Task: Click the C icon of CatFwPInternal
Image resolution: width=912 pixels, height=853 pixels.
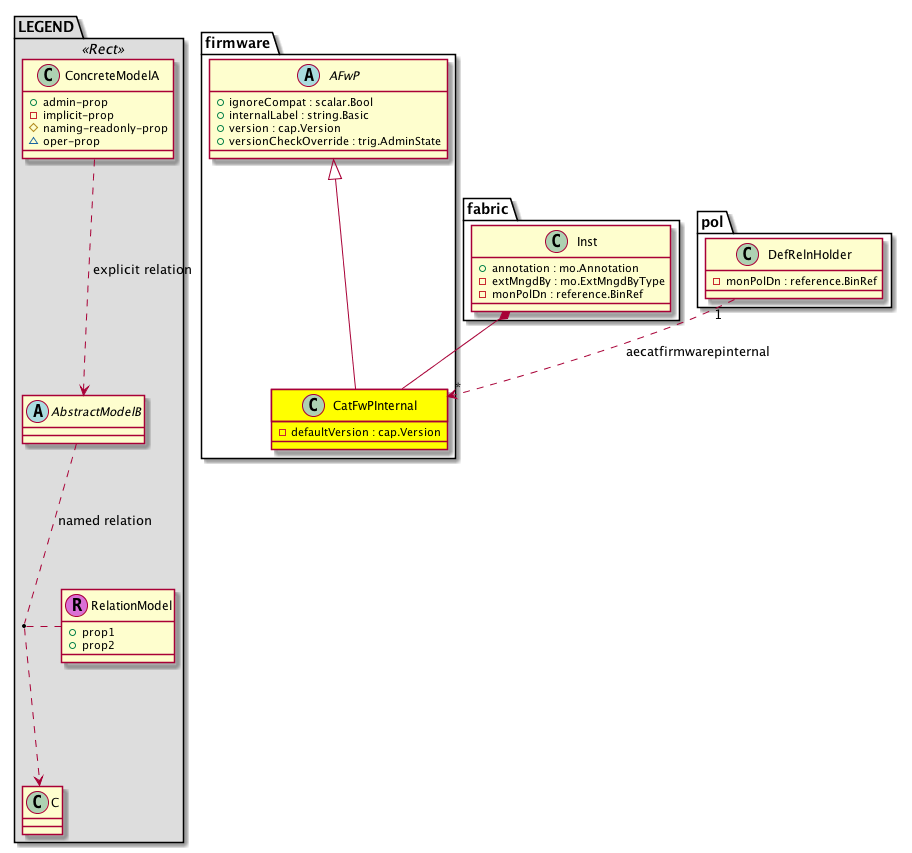Action: [x=312, y=405]
